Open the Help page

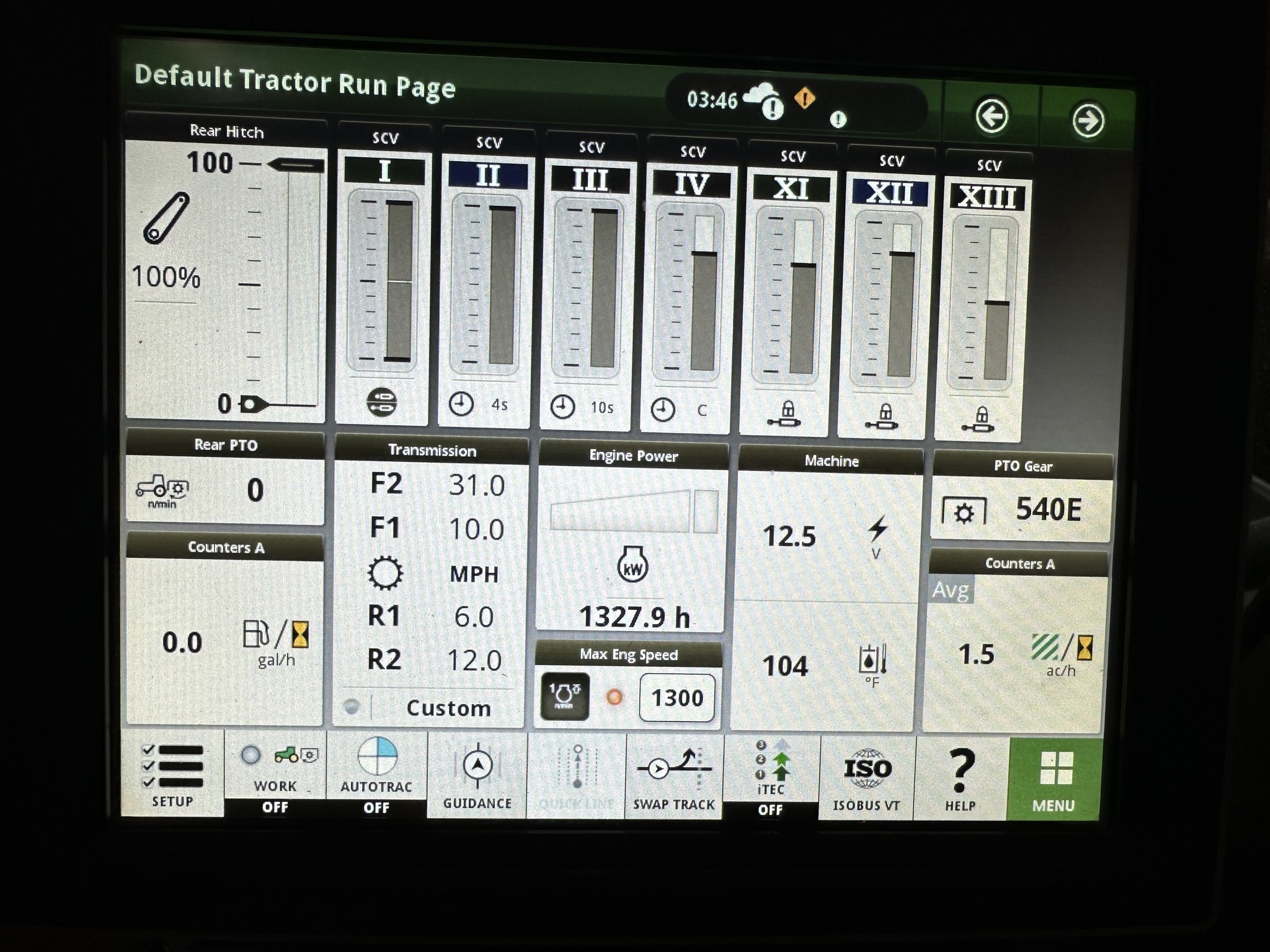[x=961, y=779]
